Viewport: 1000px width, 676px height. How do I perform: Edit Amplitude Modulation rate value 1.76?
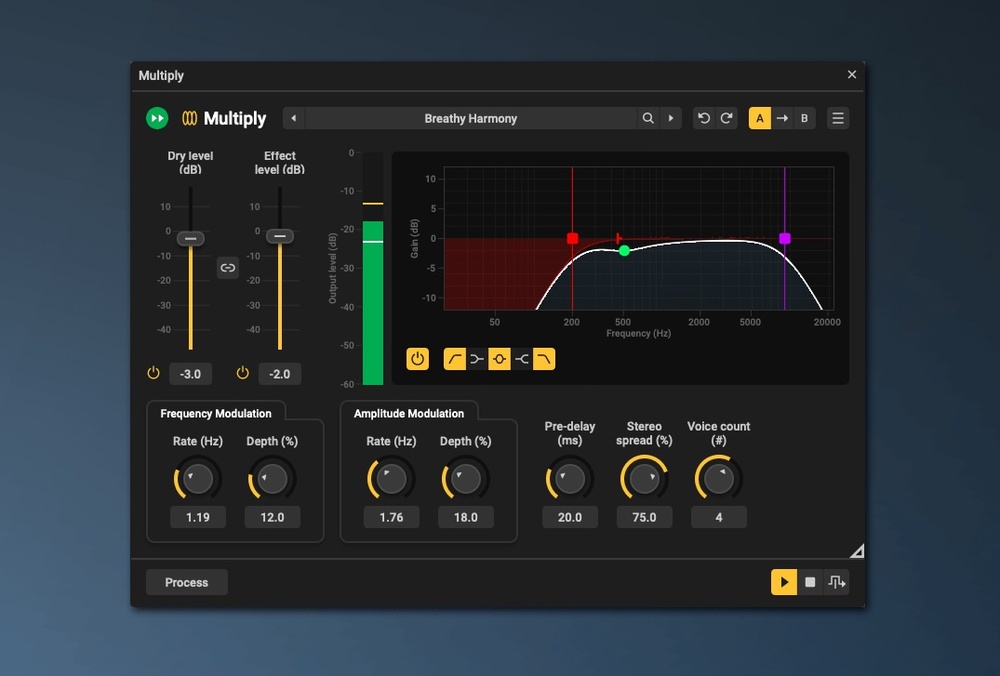[391, 517]
